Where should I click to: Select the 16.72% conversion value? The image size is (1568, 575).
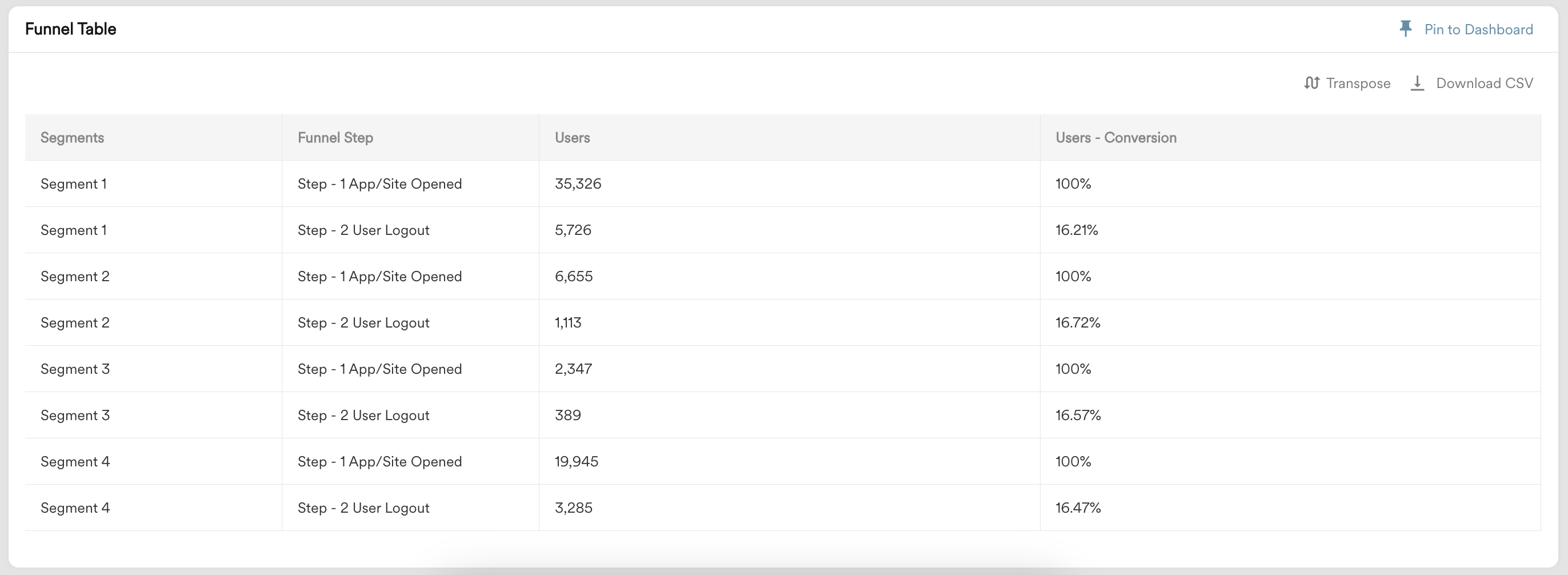point(1077,323)
